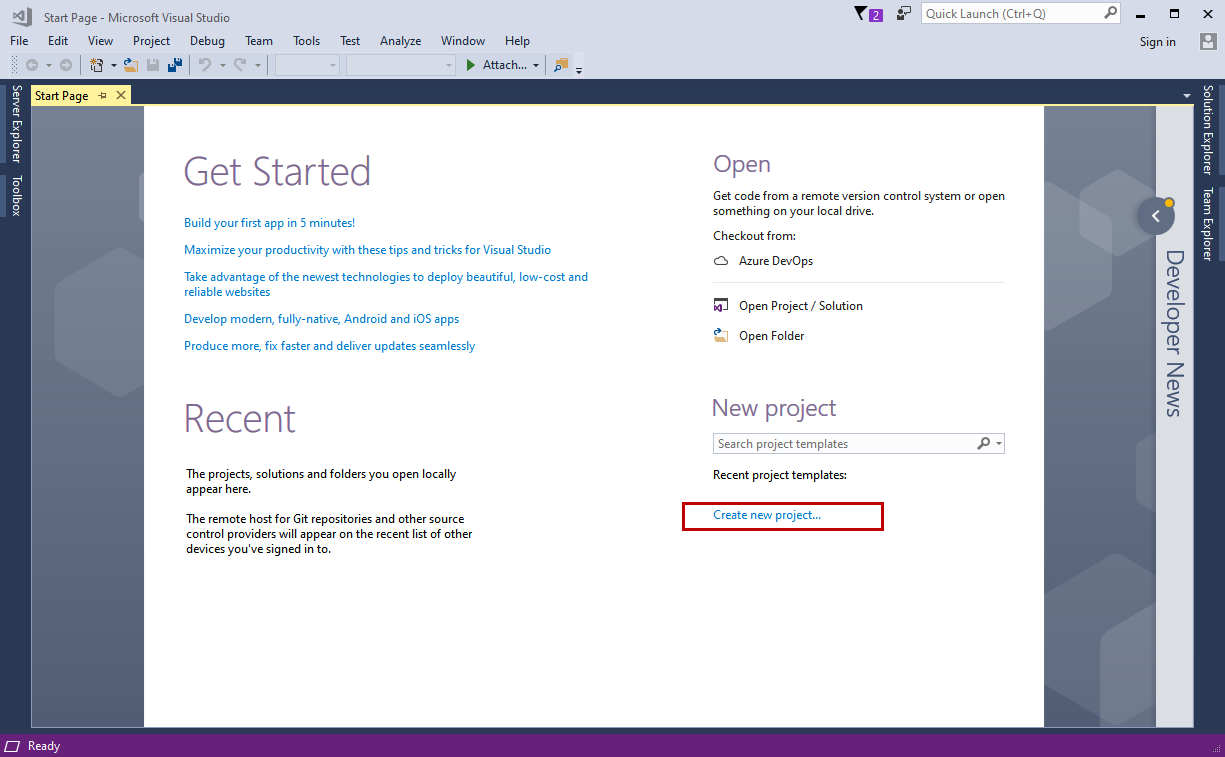Open the Solution Configurations combo box
The width and height of the screenshot is (1225, 757).
[307, 65]
